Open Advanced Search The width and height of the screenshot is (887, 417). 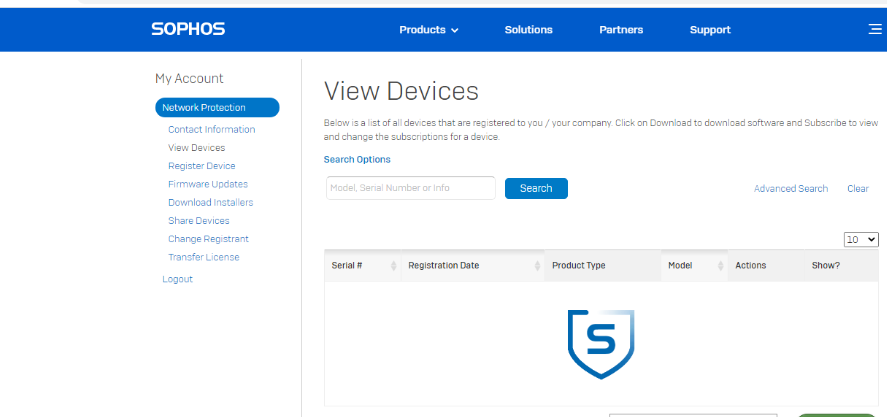791,188
